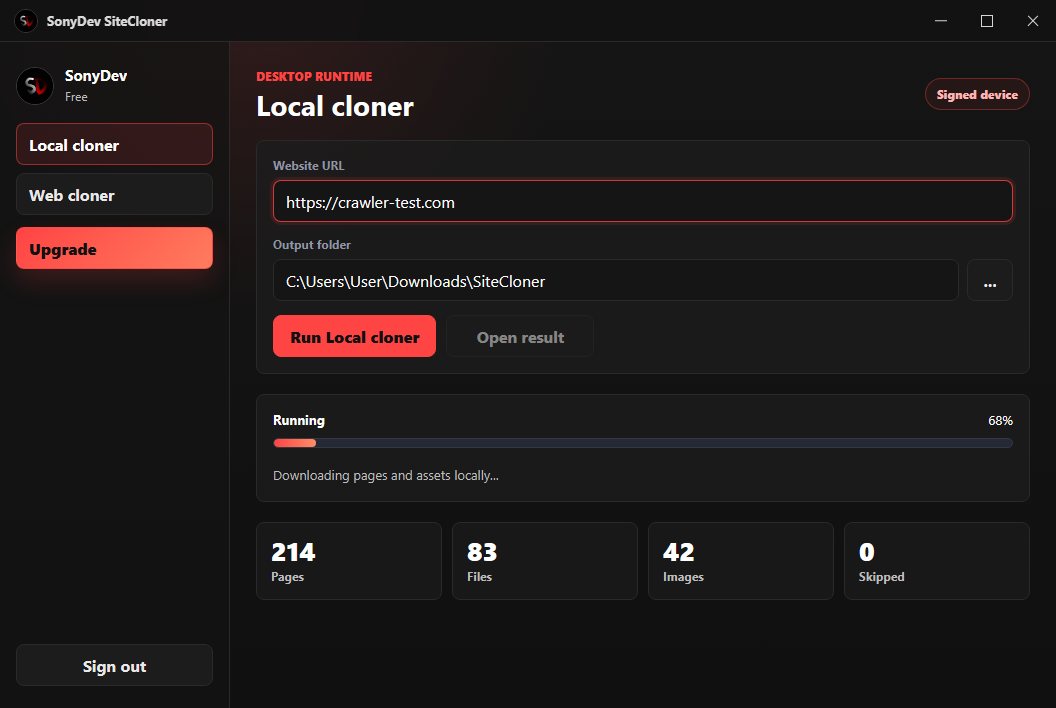This screenshot has height=708, width=1056.
Task: Select the 214 Pages stat card
Action: [x=349, y=560]
